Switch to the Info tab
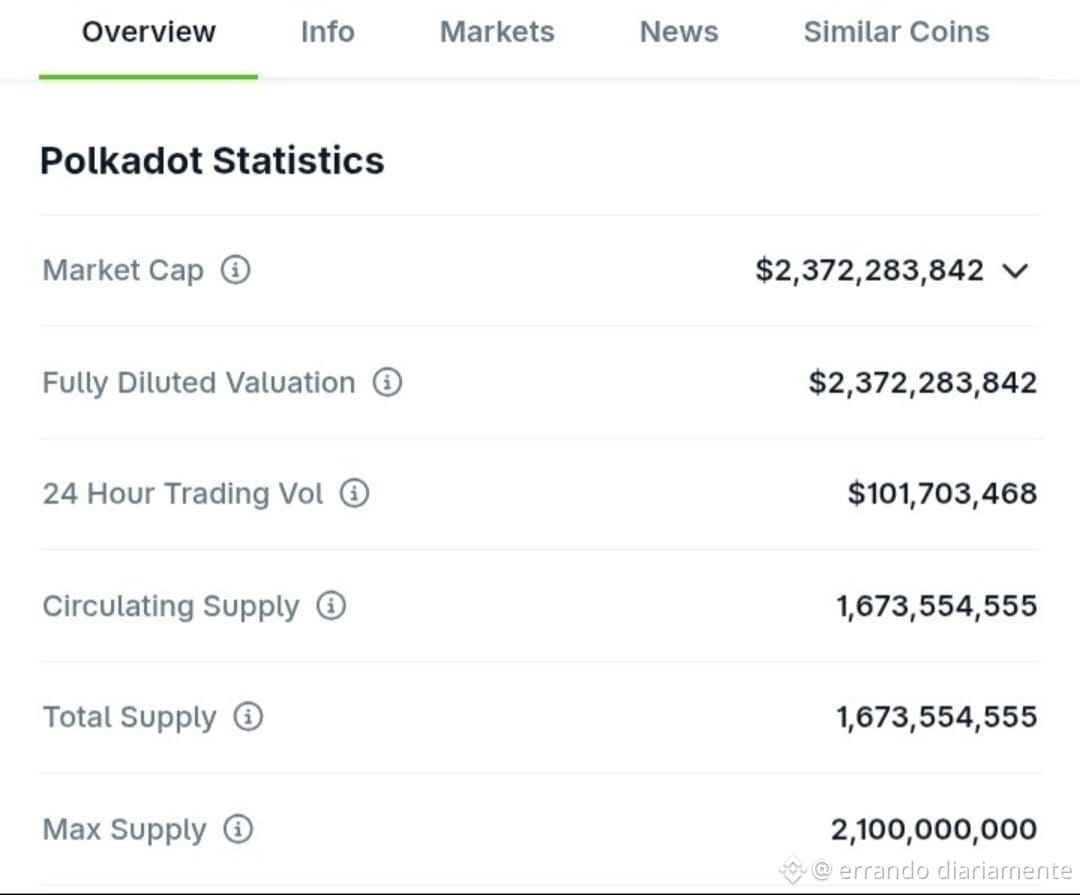The image size is (1080, 895). pyautogui.click(x=328, y=32)
